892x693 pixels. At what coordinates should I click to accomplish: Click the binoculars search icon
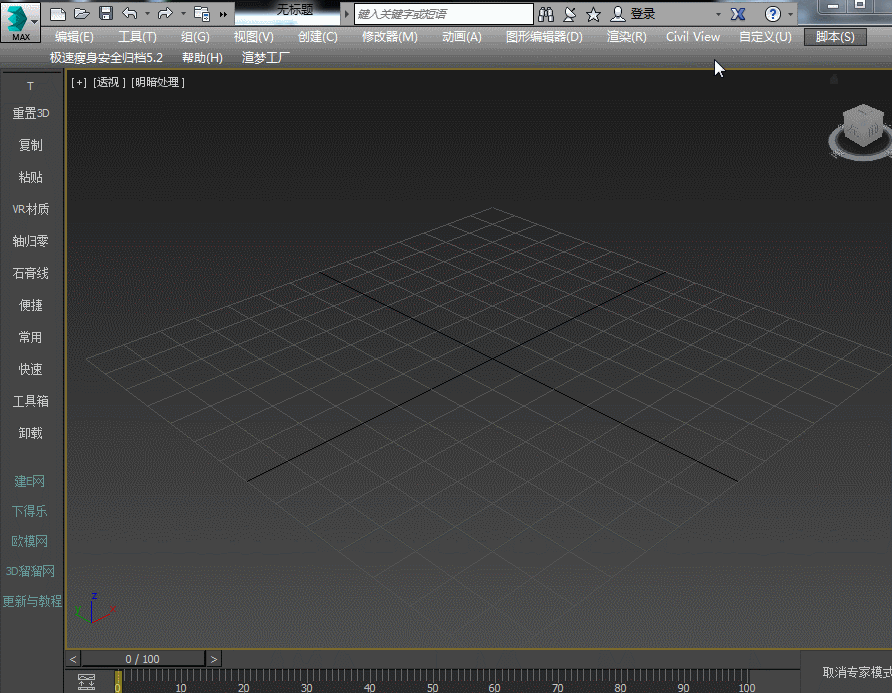(x=546, y=14)
